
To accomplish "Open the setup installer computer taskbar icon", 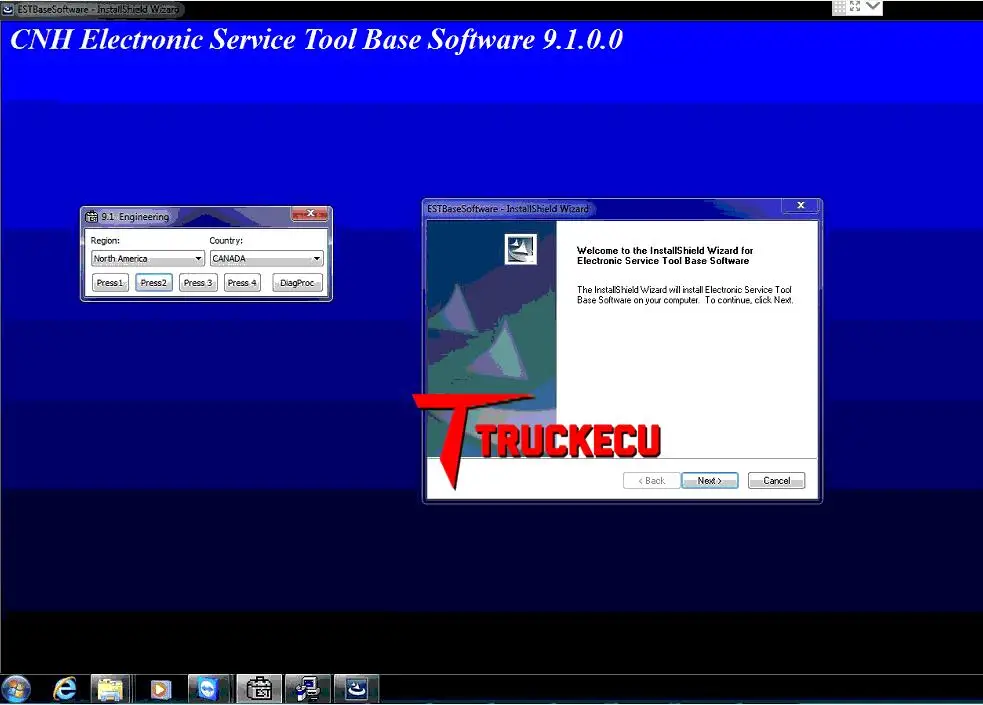I will (307, 689).
